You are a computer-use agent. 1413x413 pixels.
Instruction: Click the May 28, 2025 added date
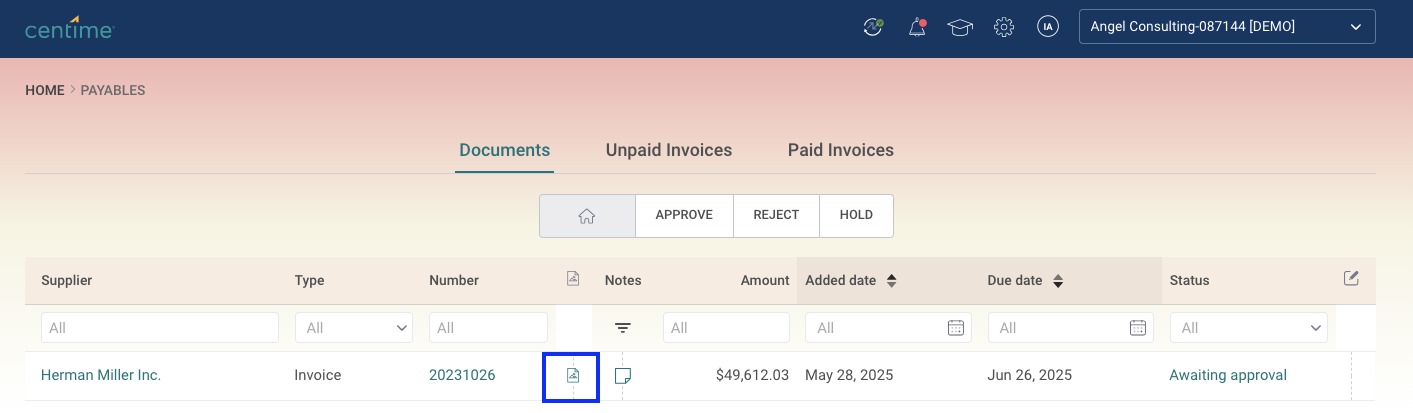click(x=849, y=376)
